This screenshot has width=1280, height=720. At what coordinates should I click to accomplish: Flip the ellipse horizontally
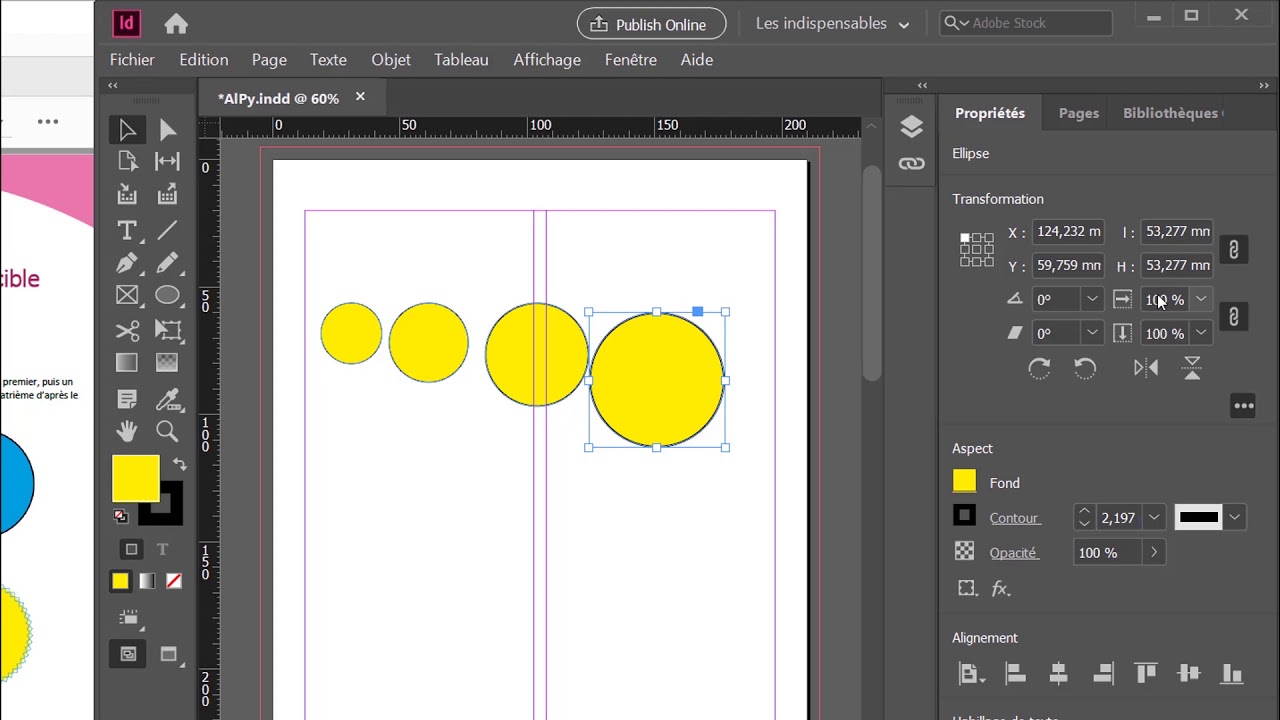tap(1146, 368)
